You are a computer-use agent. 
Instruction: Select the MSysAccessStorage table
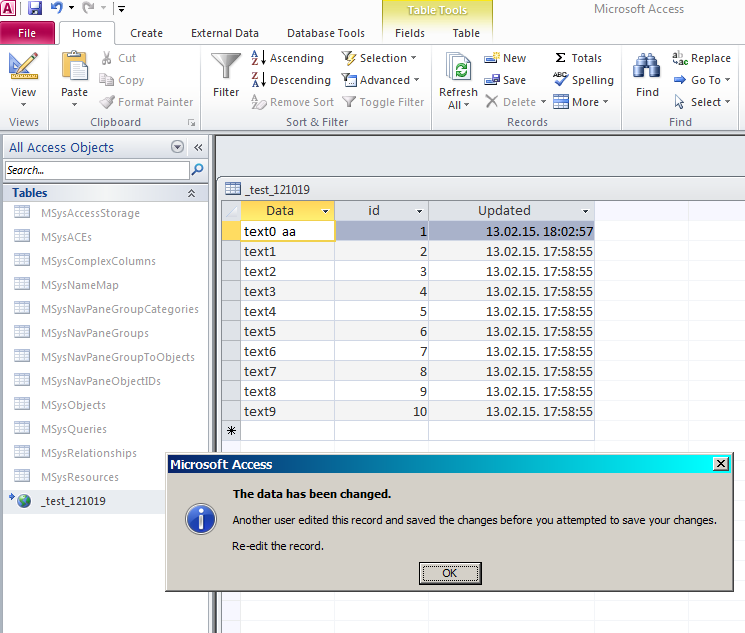[x=90, y=213]
